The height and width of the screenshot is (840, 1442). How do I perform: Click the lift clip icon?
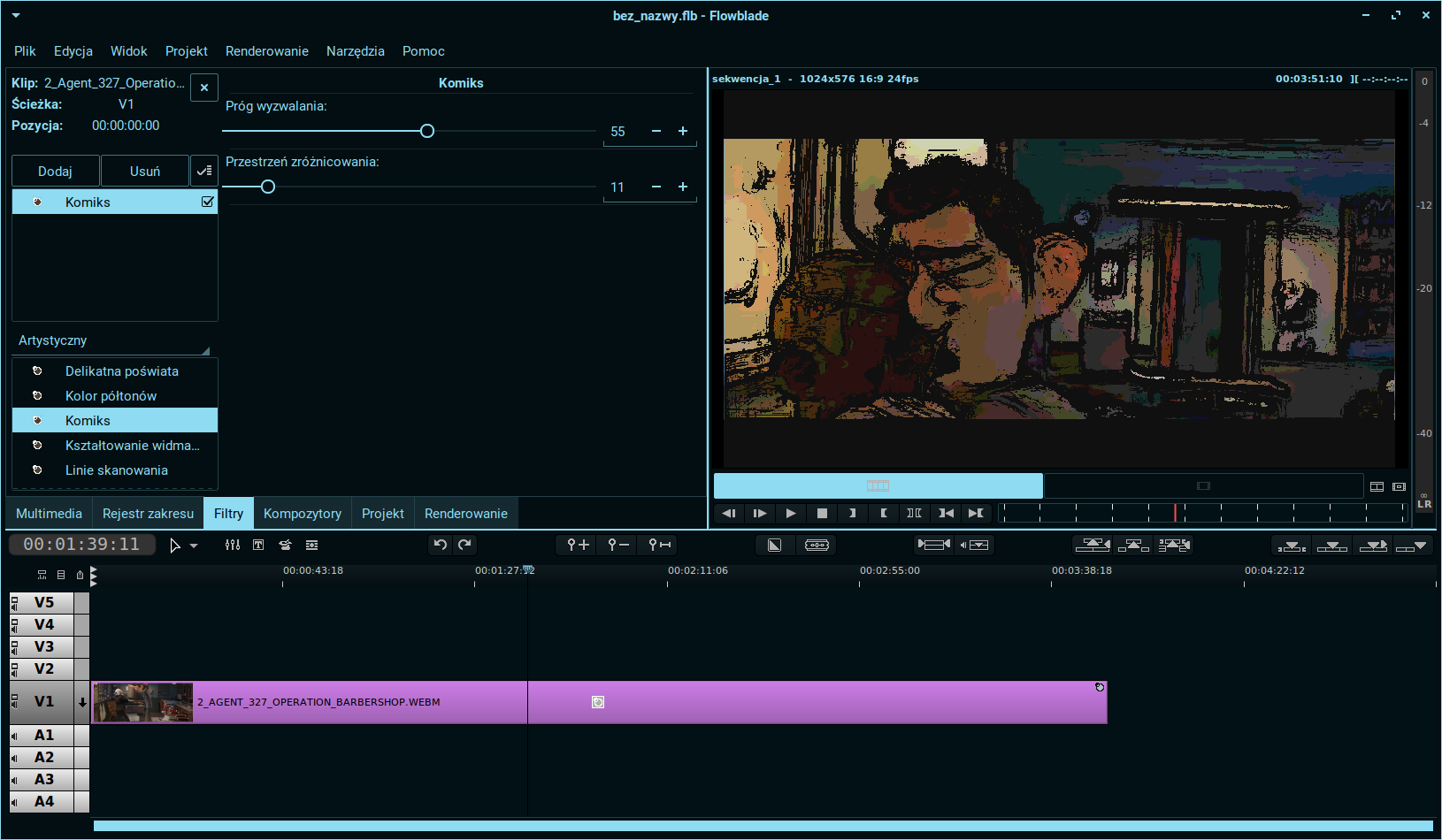pyautogui.click(x=1133, y=545)
